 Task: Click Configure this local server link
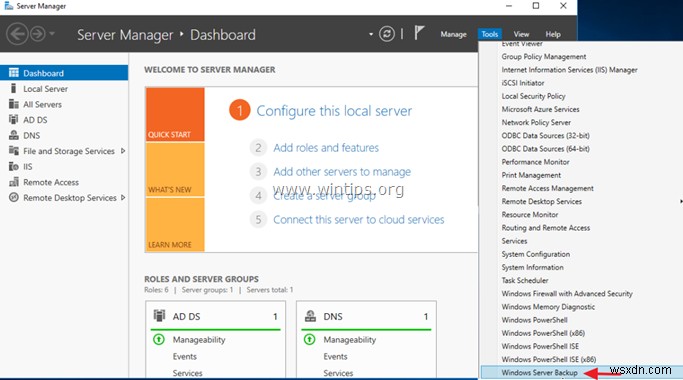(334, 111)
